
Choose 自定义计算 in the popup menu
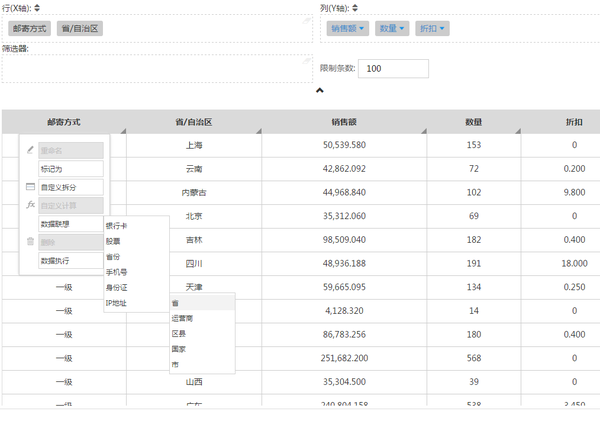point(71,205)
